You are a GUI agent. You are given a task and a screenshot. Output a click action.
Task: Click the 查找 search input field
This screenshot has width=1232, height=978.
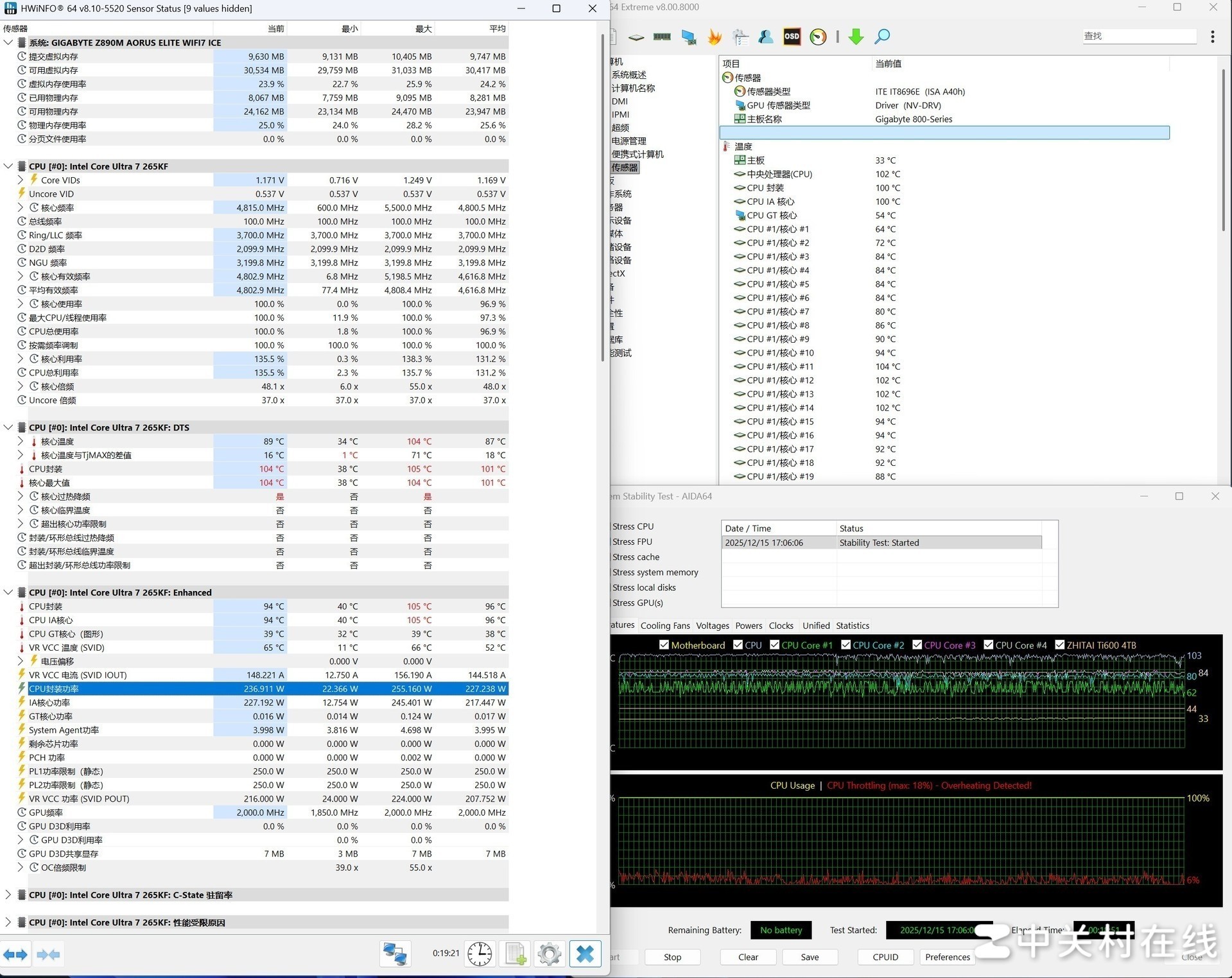pyautogui.click(x=1138, y=36)
